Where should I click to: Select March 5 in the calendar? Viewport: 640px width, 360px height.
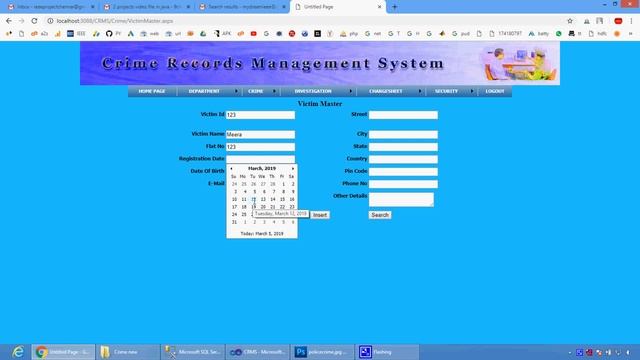(254, 192)
